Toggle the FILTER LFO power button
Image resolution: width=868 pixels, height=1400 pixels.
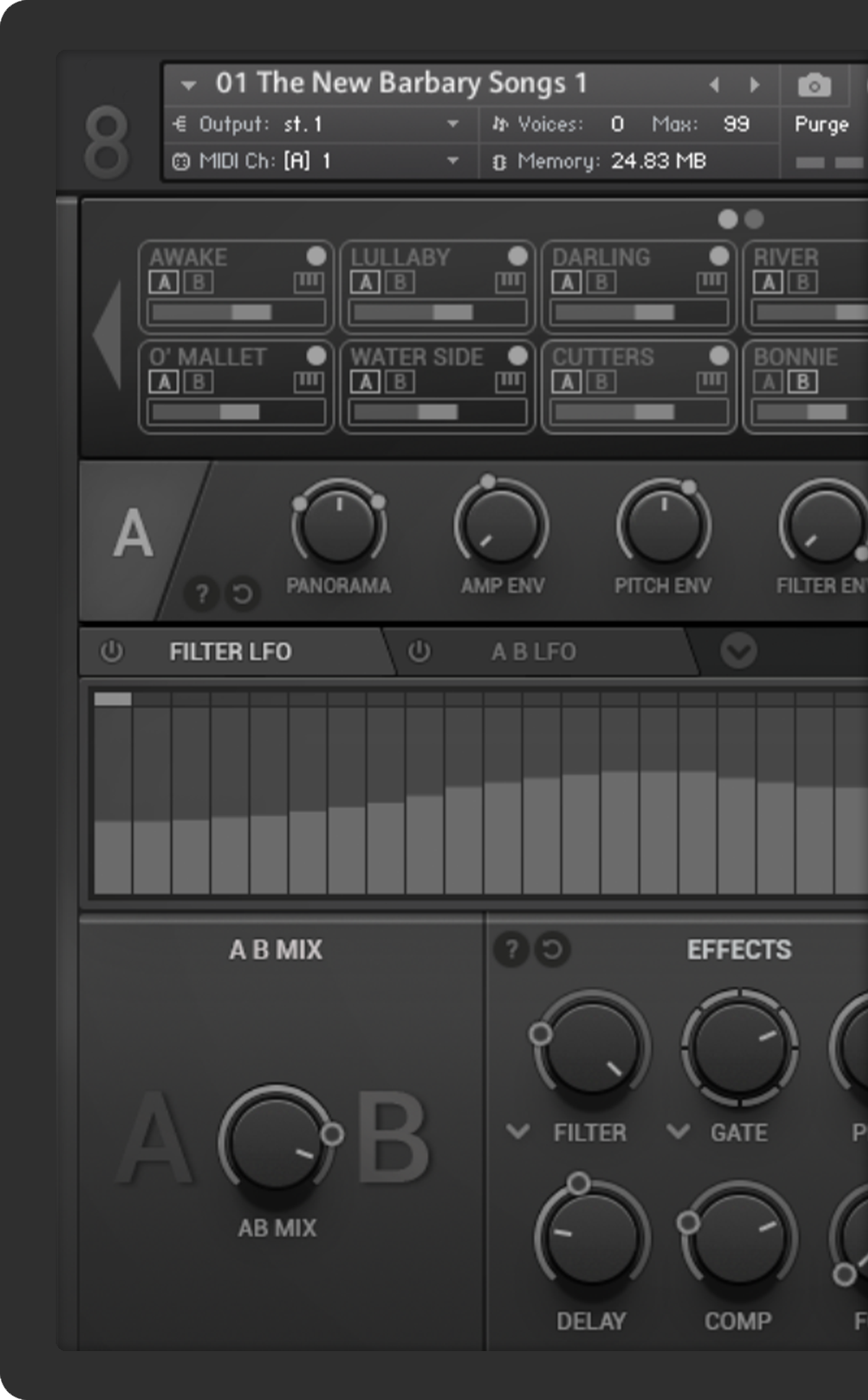(x=112, y=652)
